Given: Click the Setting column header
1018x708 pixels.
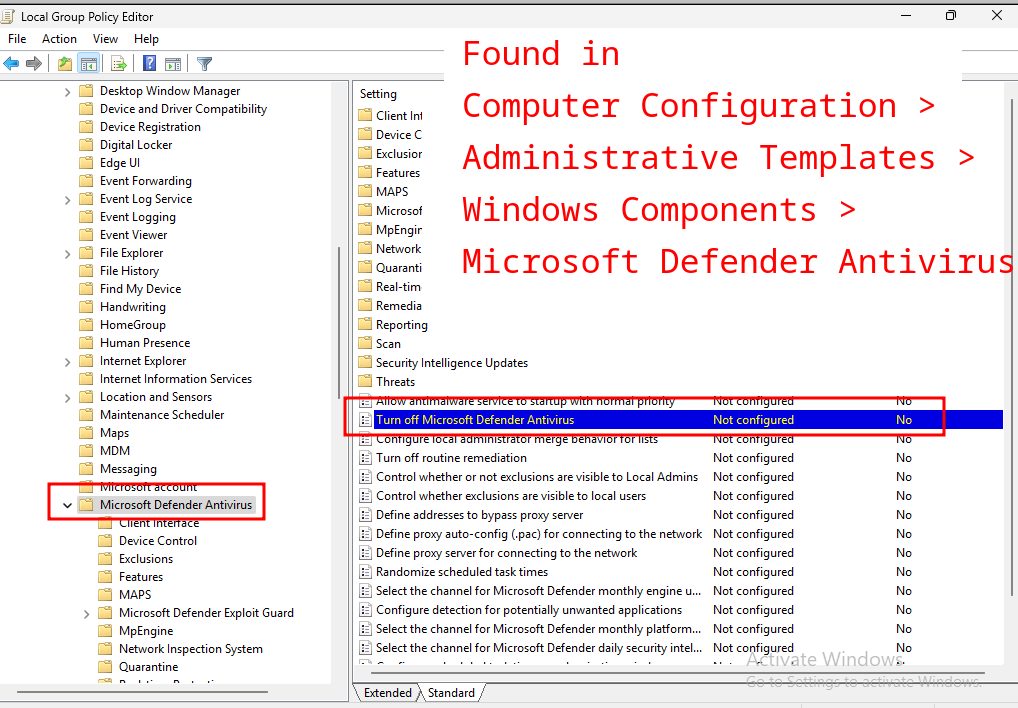Looking at the screenshot, I should (379, 94).
